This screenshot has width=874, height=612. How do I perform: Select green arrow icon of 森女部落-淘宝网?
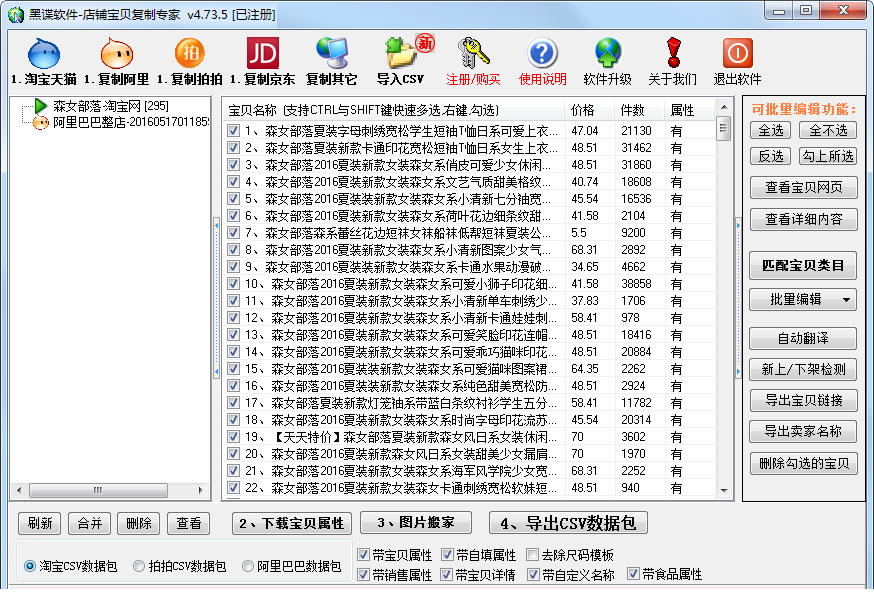pyautogui.click(x=41, y=105)
